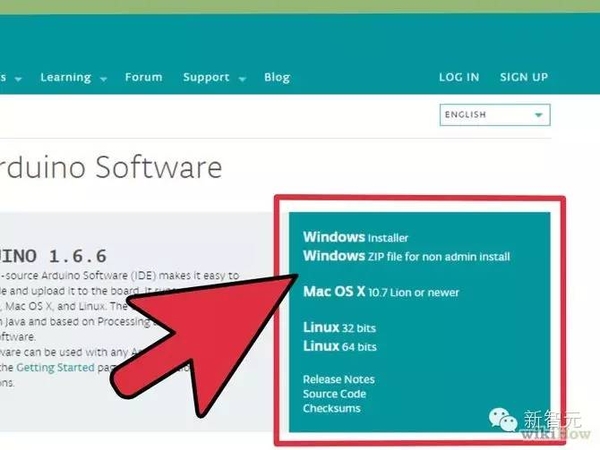
Task: Open the Release Notes link
Action: click(339, 379)
